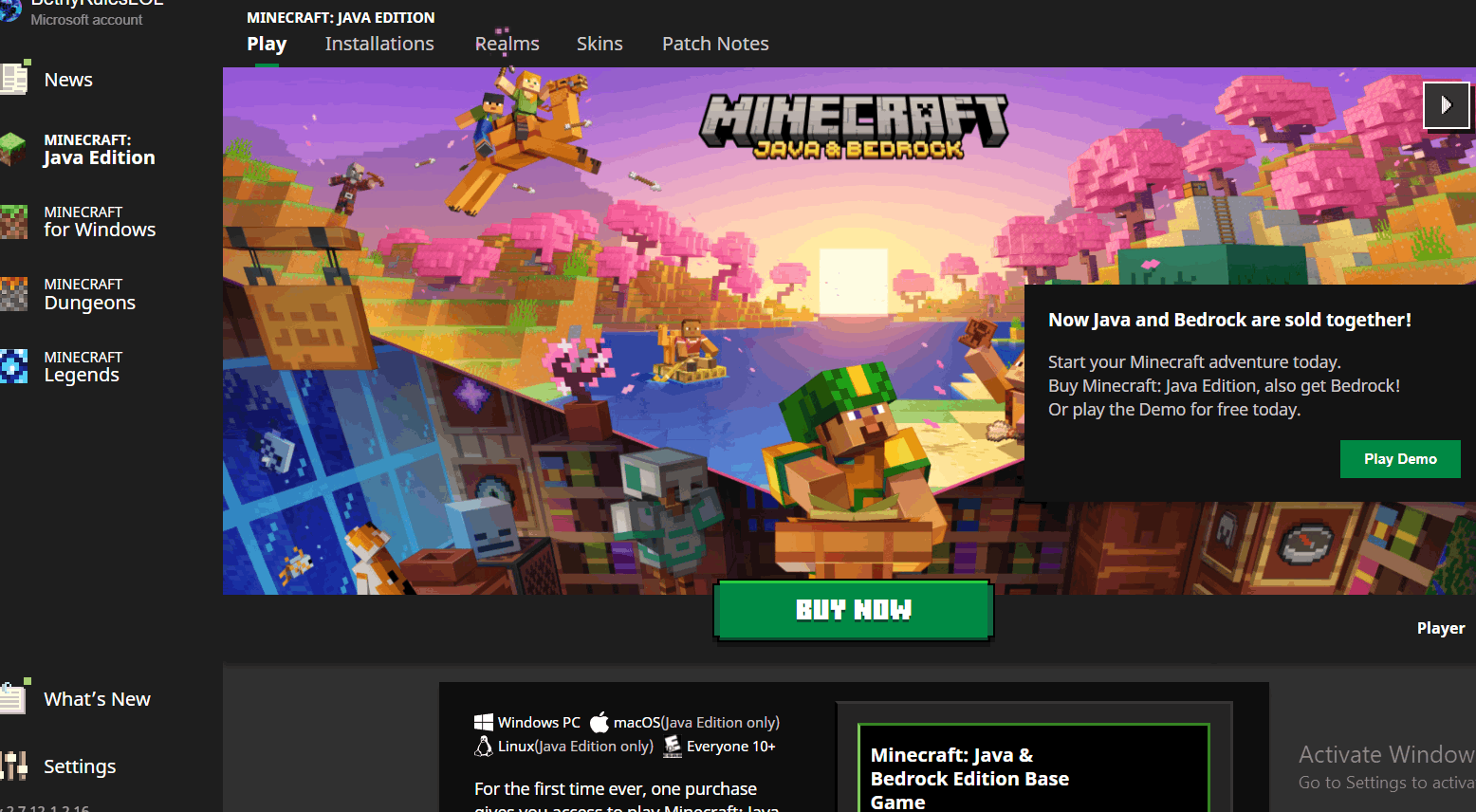Select Java & Bedrock Edition Base Game card

[x=1034, y=767]
